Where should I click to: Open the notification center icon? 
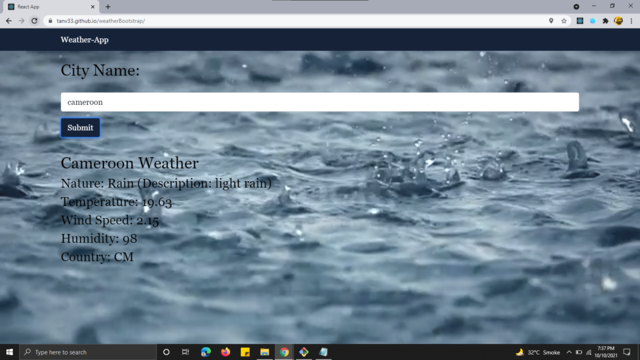coord(627,352)
